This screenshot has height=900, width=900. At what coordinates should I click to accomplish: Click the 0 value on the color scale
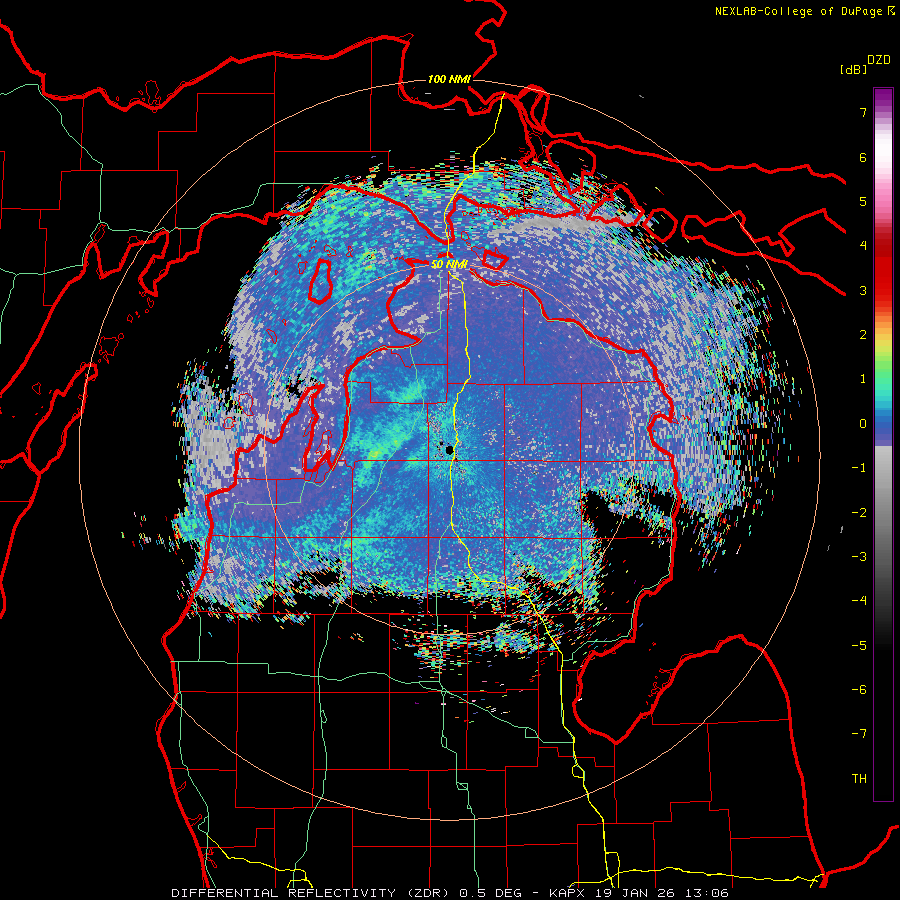(863, 424)
